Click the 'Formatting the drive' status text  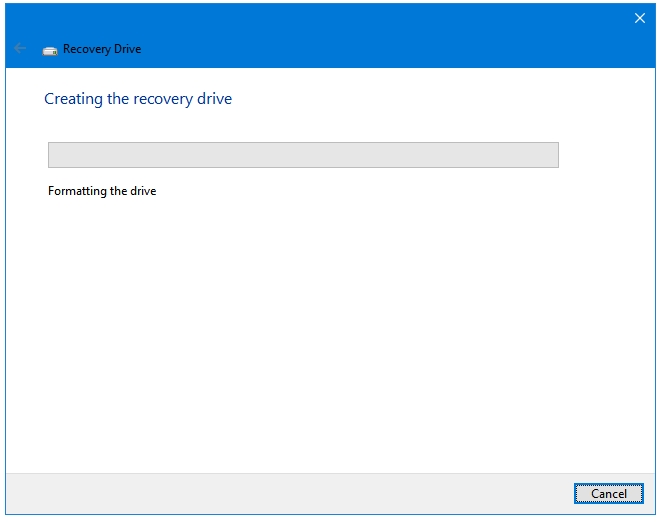click(x=102, y=191)
